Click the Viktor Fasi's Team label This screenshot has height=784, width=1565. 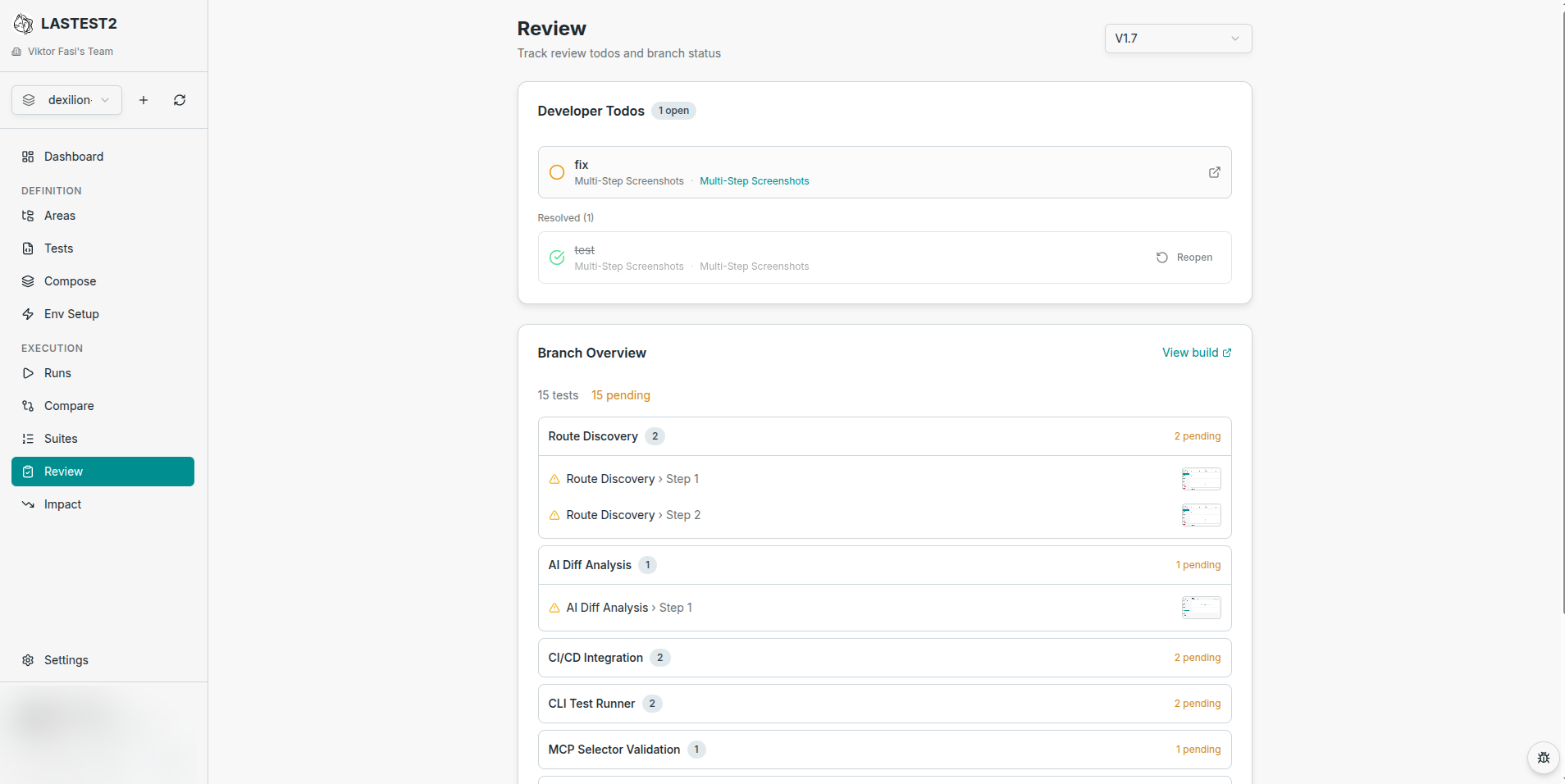tap(71, 52)
